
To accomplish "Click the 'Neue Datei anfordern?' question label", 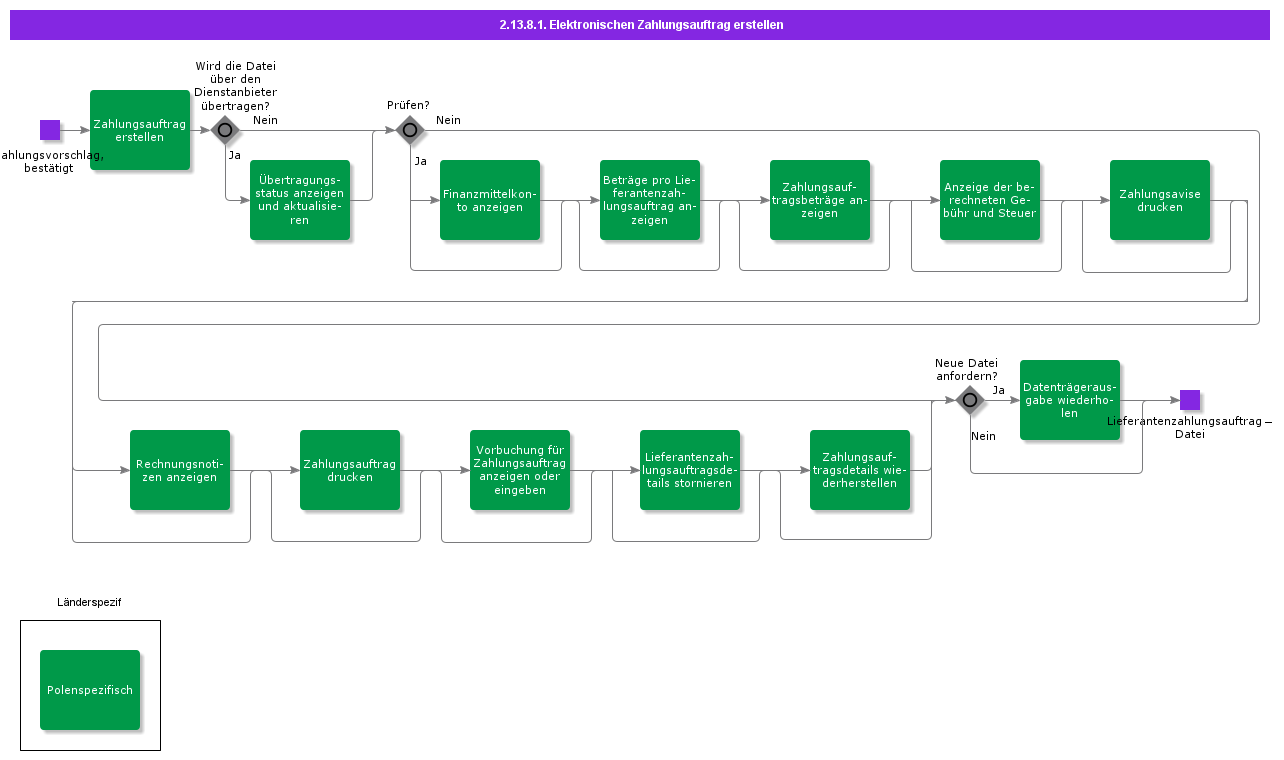I will 966,369.
